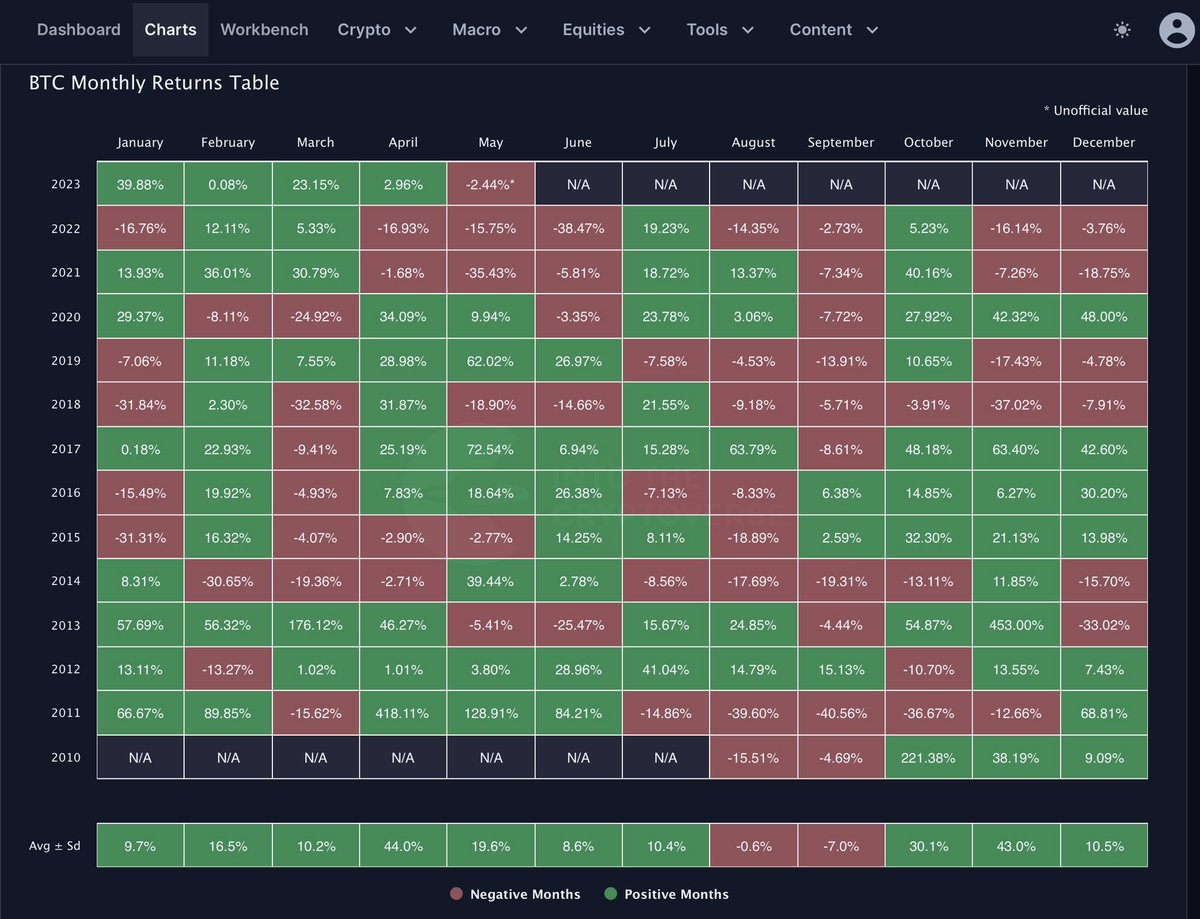Click the green Positive Months legend dot
This screenshot has height=919, width=1200.
click(x=612, y=894)
